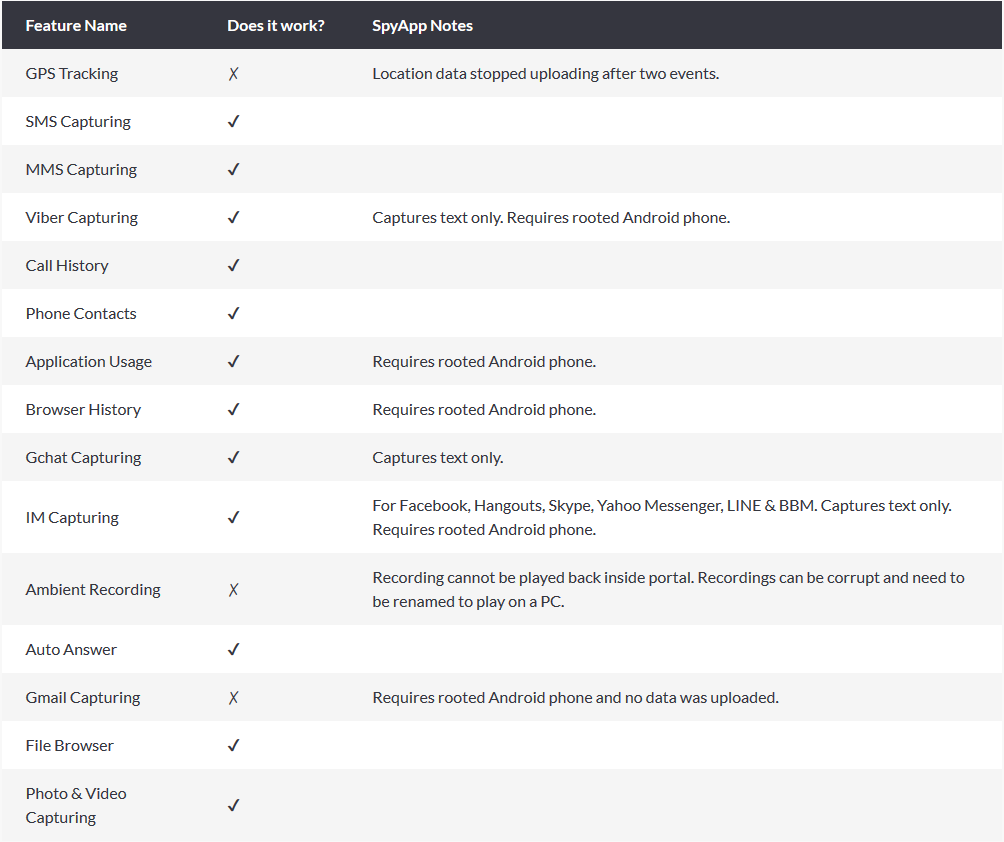This screenshot has width=1004, height=842.
Task: Click the MMS Capturing feature label
Action: 81,170
